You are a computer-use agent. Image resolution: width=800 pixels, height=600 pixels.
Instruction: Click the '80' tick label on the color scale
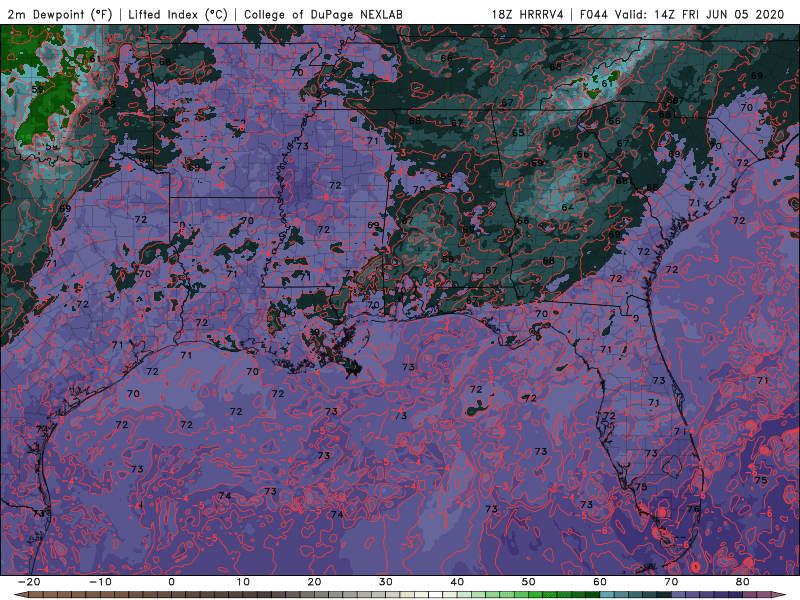743,582
